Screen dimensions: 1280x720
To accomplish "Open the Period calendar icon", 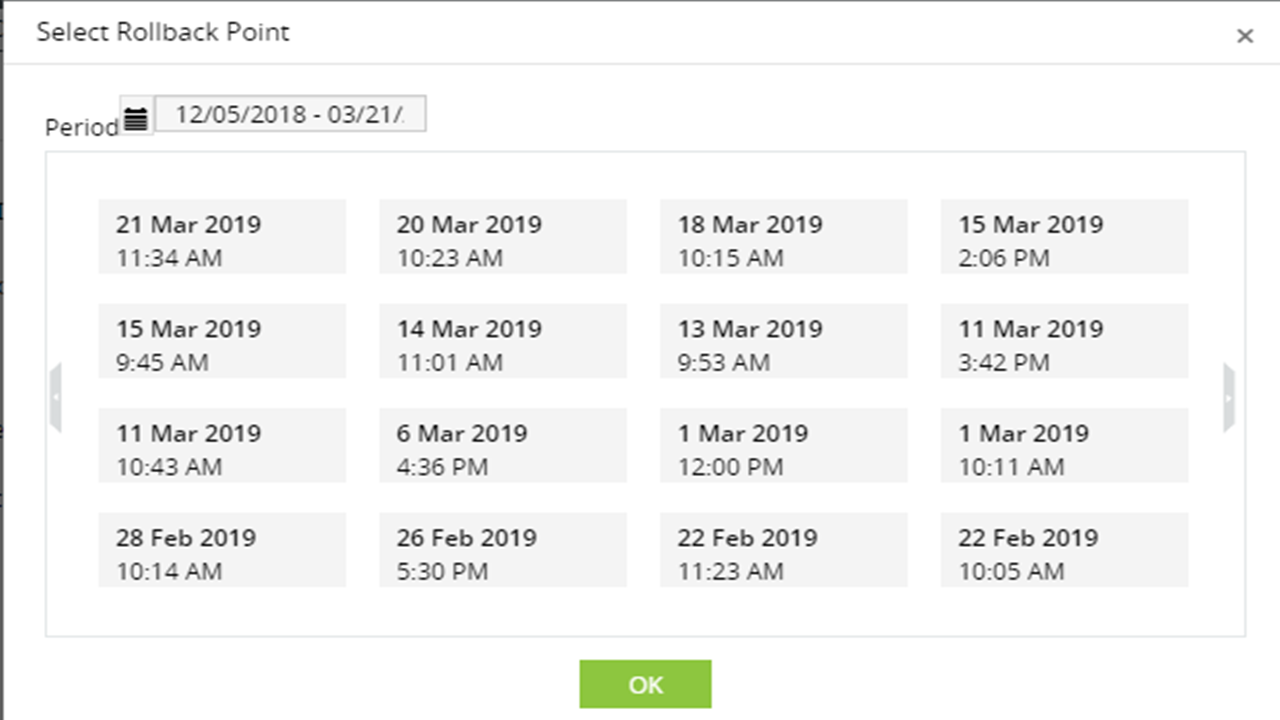I will 136,118.
